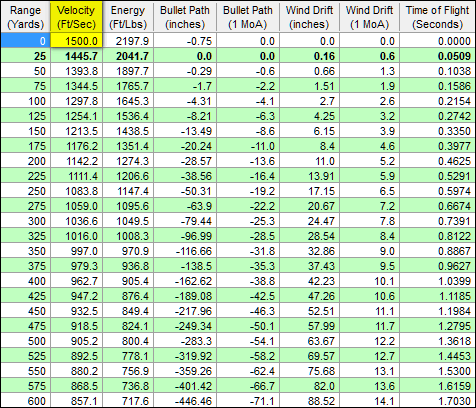Select the Bullet Path (inches) header
Image resolution: width=476 pixels, height=408 pixels.
click(x=185, y=17)
